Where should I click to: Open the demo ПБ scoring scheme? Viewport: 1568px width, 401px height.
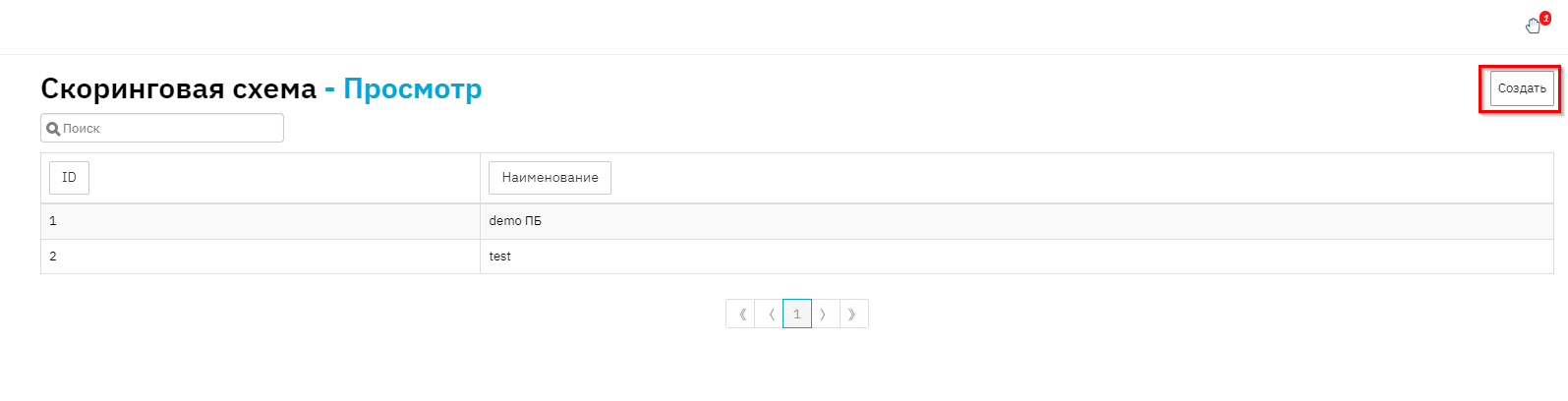coord(515,221)
